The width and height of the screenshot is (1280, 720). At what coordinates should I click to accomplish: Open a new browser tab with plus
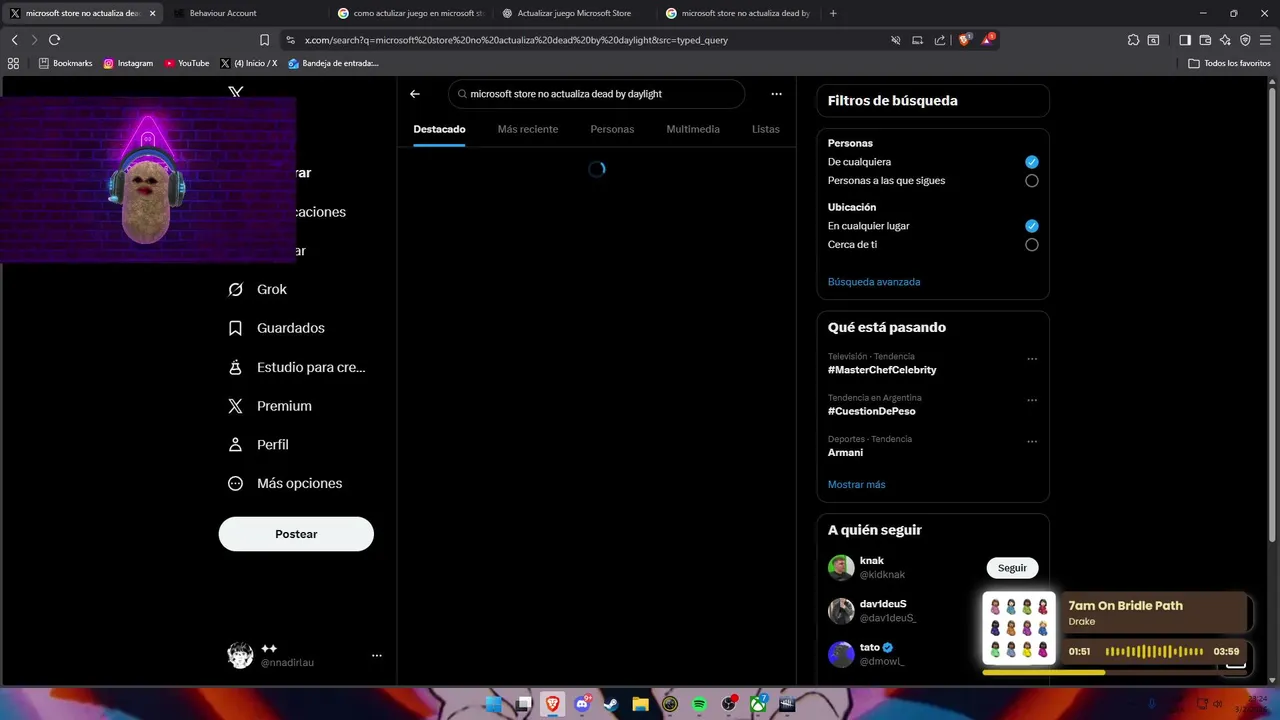point(833,13)
